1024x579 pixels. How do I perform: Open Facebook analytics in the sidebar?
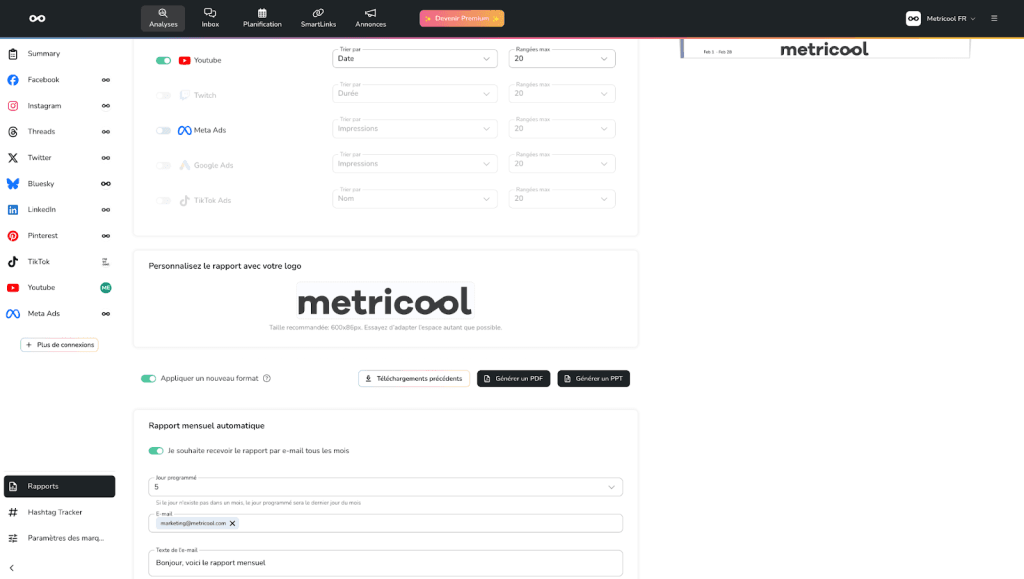click(43, 80)
